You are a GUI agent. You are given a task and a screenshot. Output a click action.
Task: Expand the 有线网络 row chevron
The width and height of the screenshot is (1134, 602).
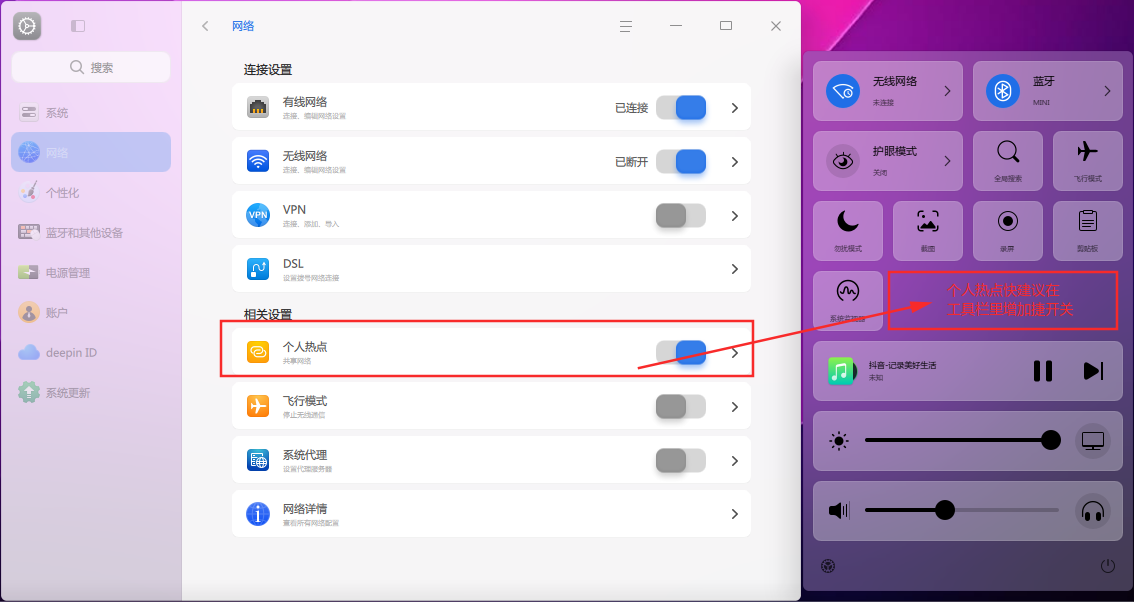735,108
